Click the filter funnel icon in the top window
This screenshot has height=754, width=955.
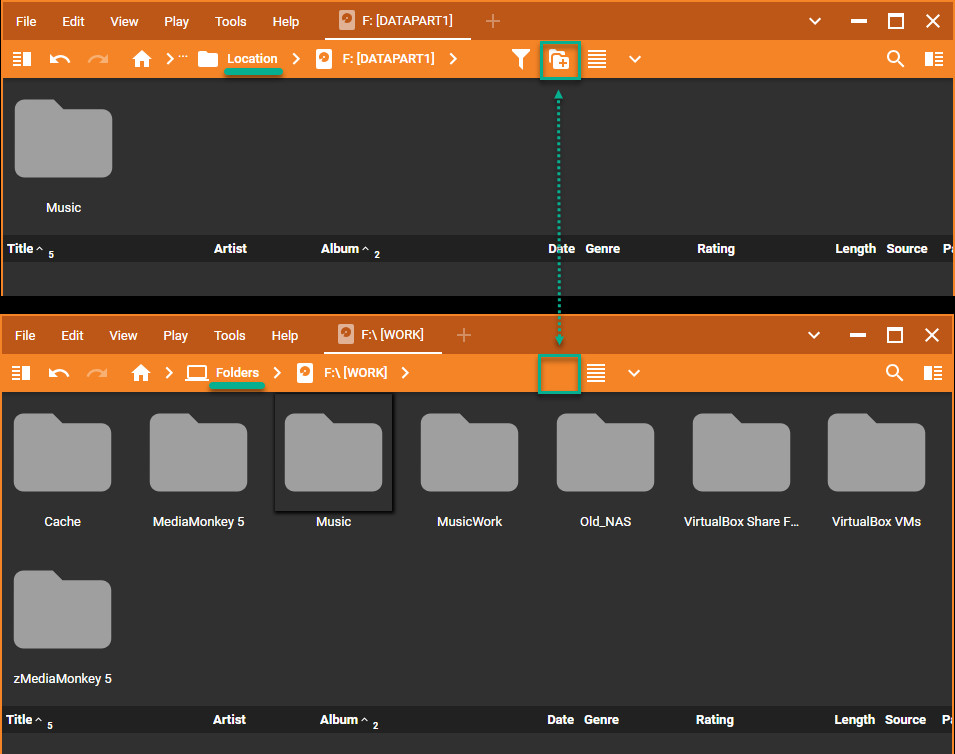[520, 59]
